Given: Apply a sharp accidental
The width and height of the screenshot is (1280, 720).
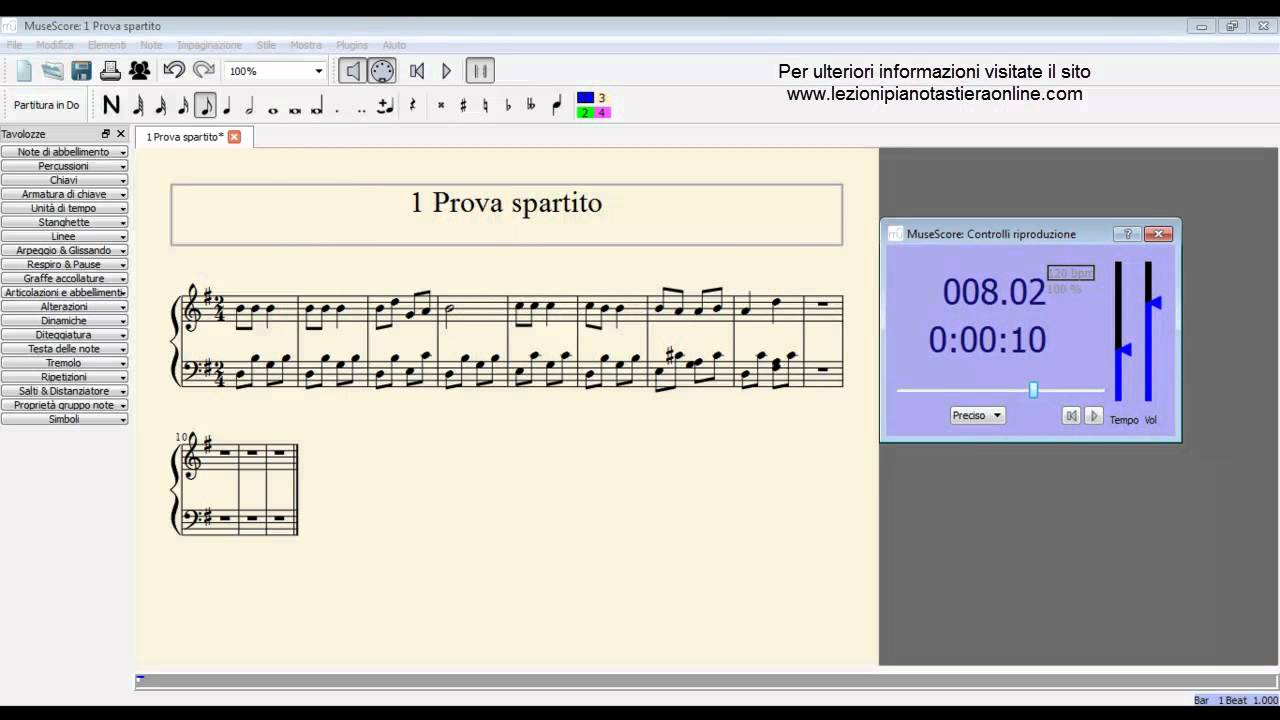Looking at the screenshot, I should click(463, 105).
